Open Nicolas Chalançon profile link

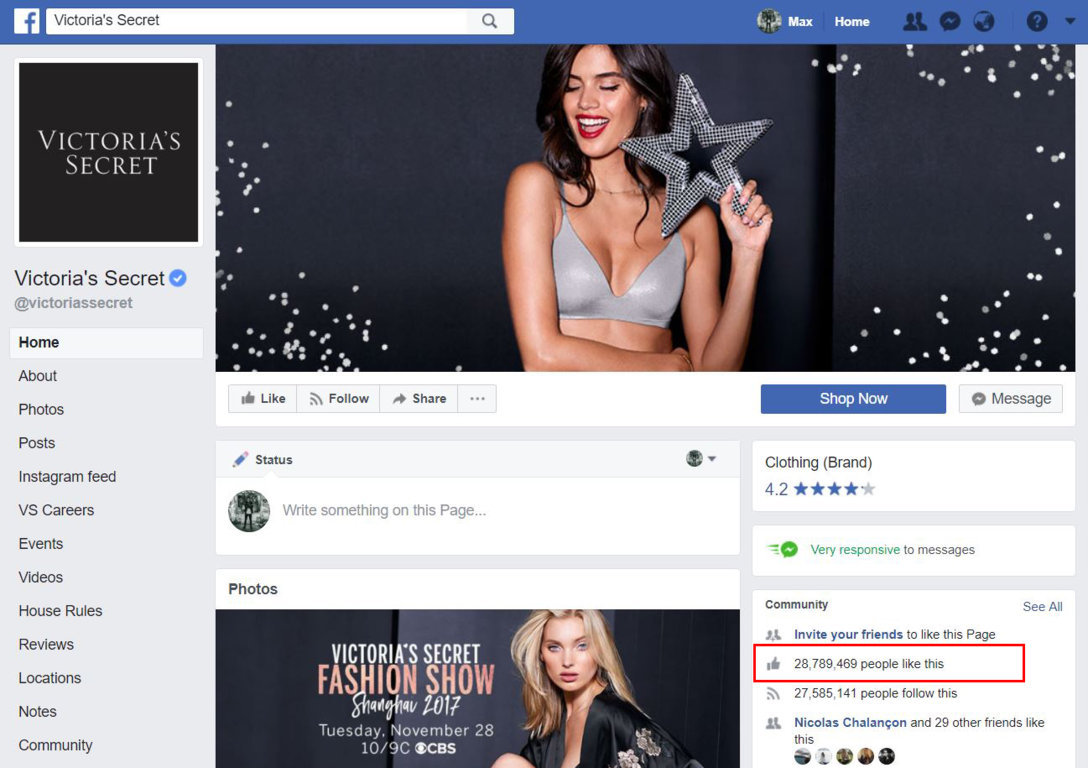coord(850,723)
